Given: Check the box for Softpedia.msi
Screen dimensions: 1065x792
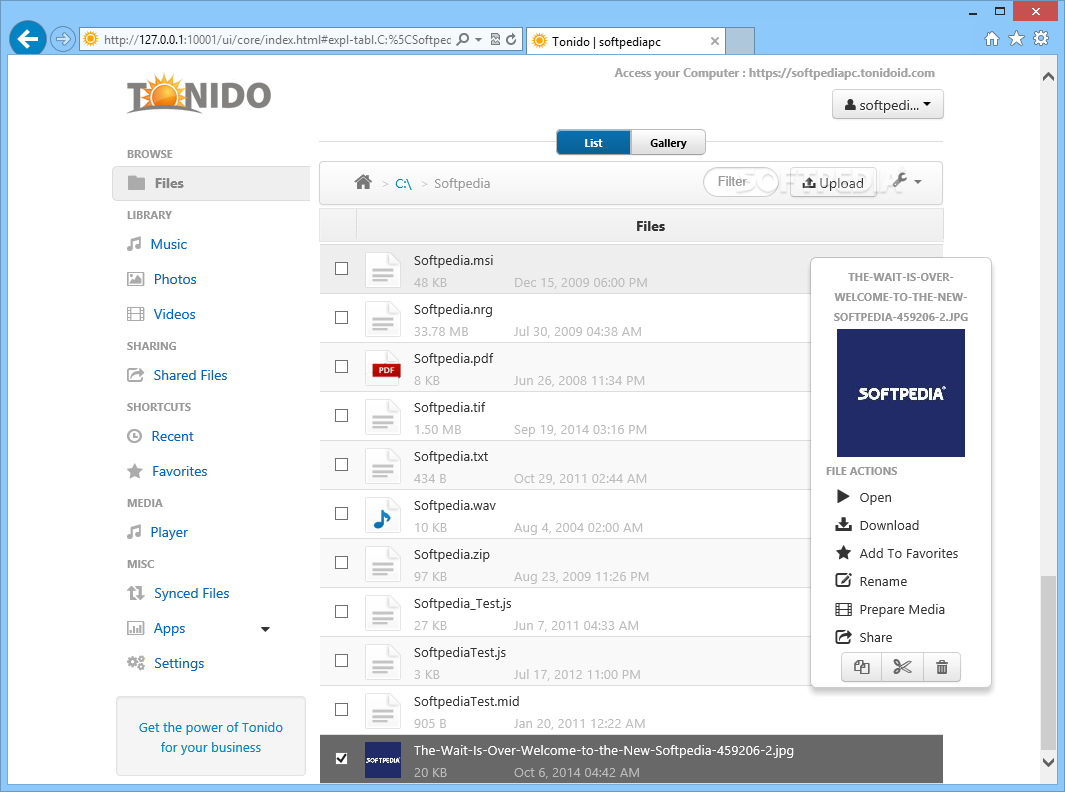Looking at the screenshot, I should [x=342, y=269].
